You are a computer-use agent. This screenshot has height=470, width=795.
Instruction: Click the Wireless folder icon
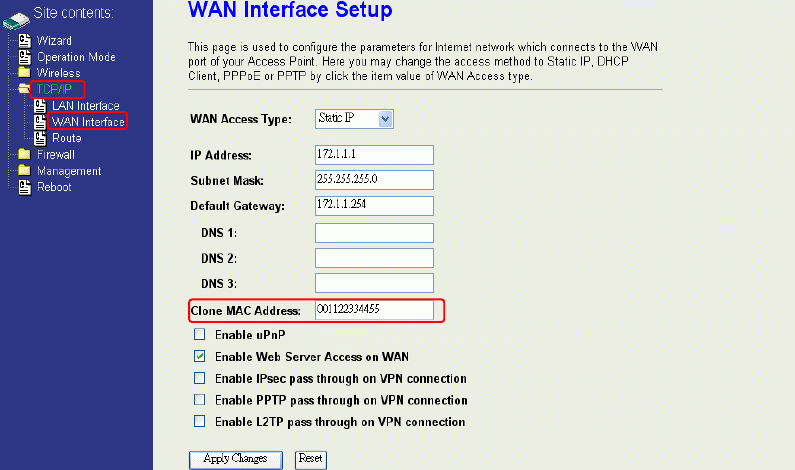pyautogui.click(x=24, y=73)
